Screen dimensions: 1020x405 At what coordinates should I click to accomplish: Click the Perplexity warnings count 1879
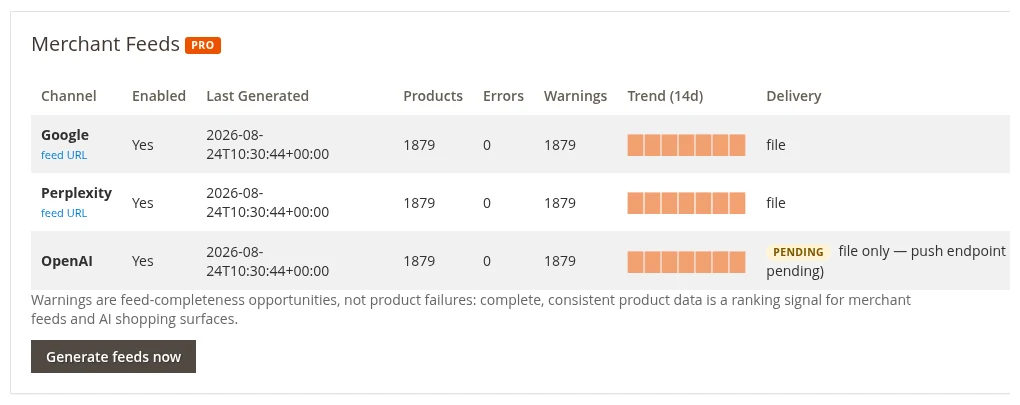click(x=560, y=203)
